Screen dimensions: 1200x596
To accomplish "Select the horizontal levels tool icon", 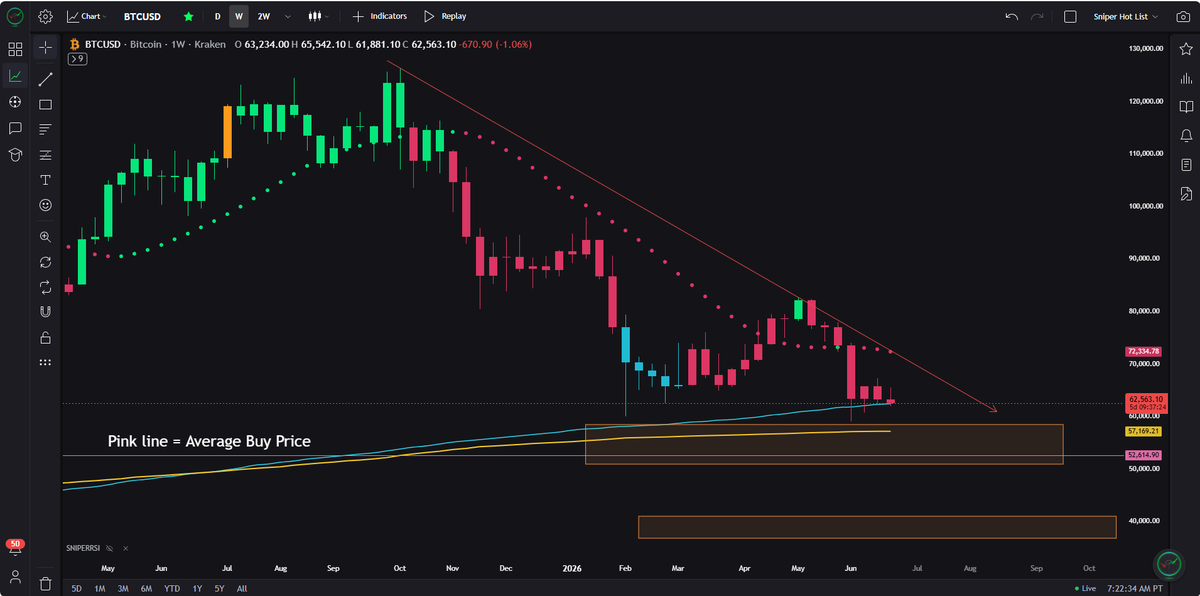I will click(x=45, y=155).
